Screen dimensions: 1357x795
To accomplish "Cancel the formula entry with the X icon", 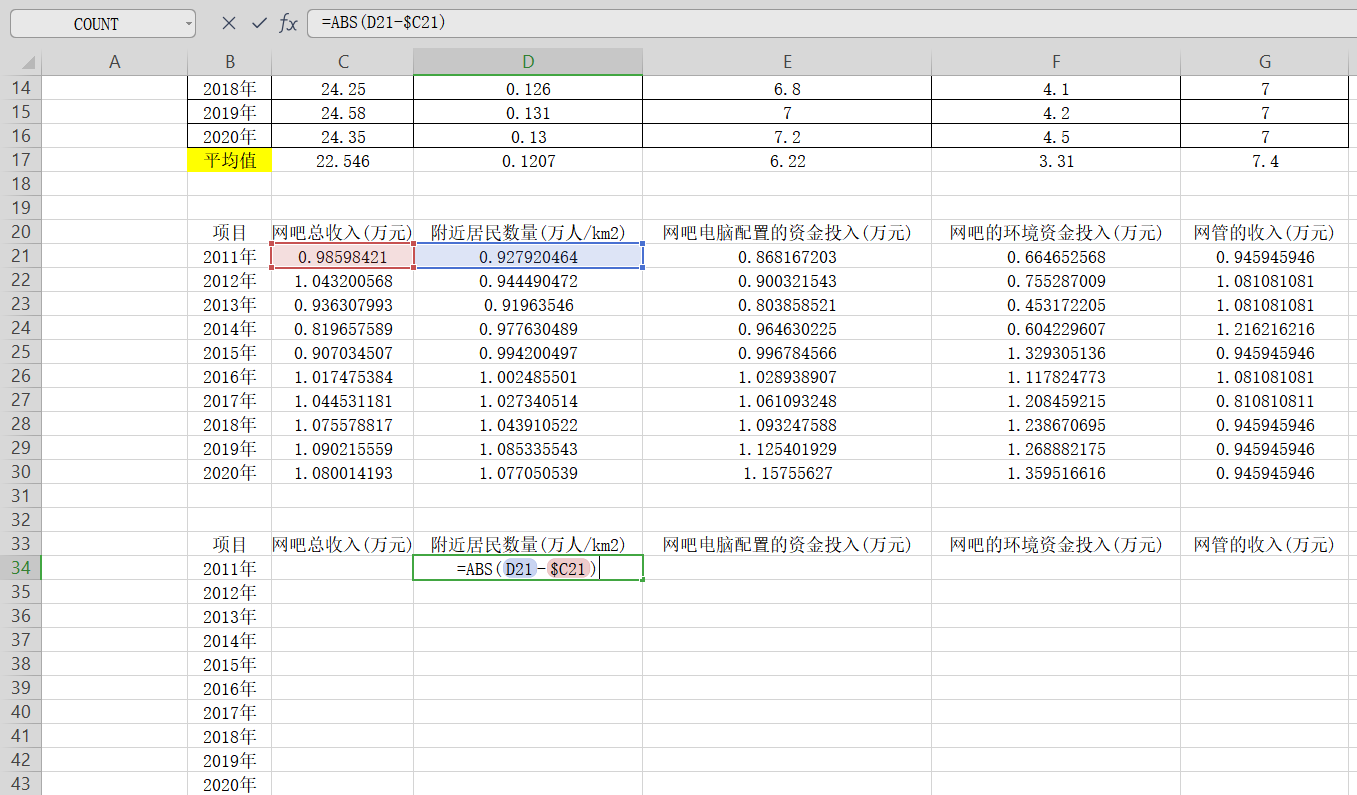I will coord(229,23).
